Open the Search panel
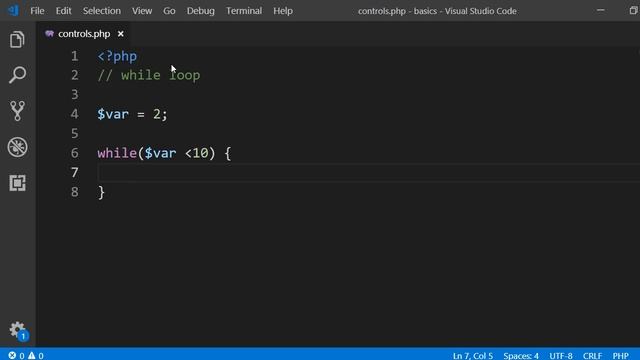Screen dimensions: 640x360 [x=17, y=75]
